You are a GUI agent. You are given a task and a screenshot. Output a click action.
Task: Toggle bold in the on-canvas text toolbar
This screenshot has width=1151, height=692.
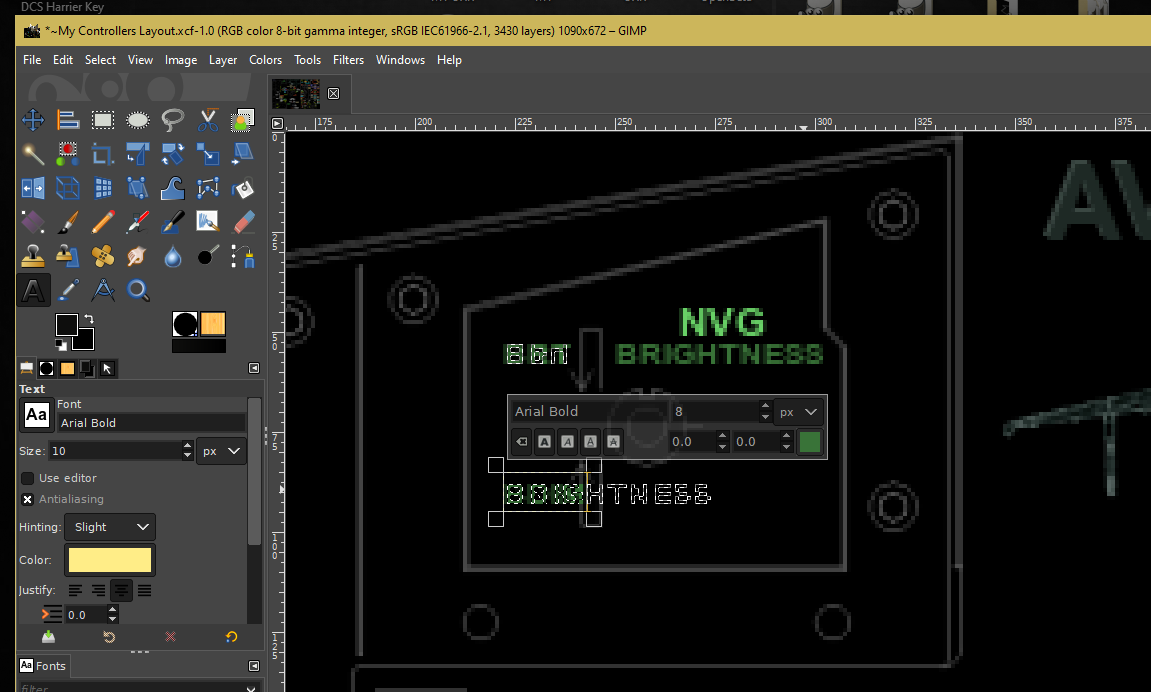click(x=544, y=441)
